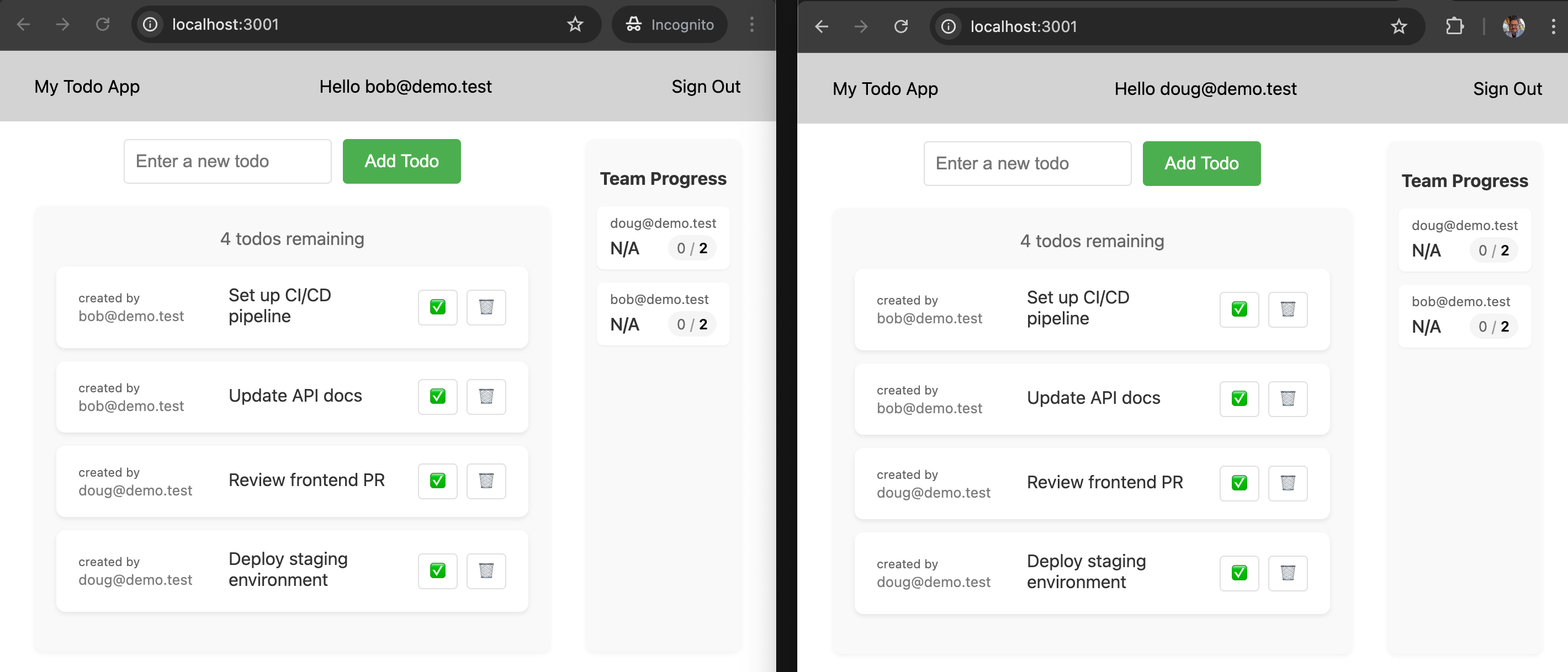Screen dimensions: 1568x672
Task: Click the bookmark star in bob's browser window
Action: 574,24
